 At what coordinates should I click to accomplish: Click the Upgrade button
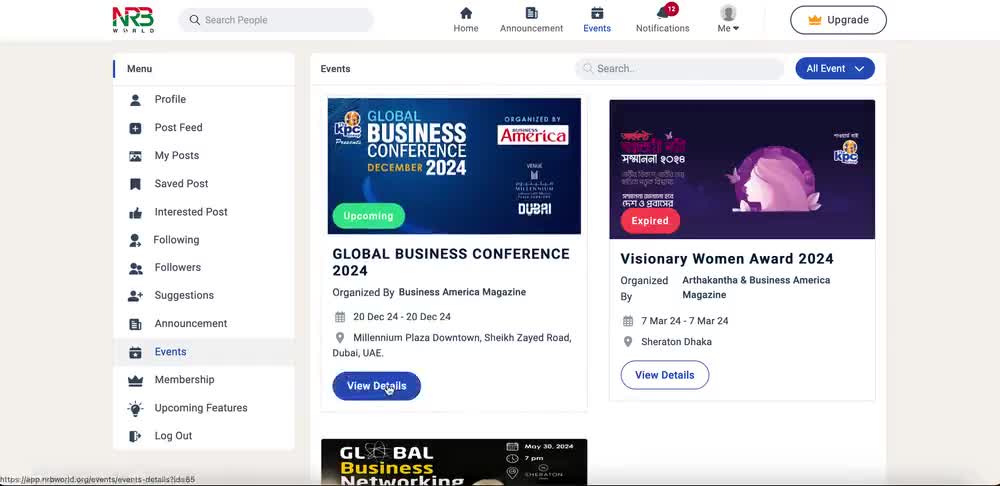tap(839, 20)
